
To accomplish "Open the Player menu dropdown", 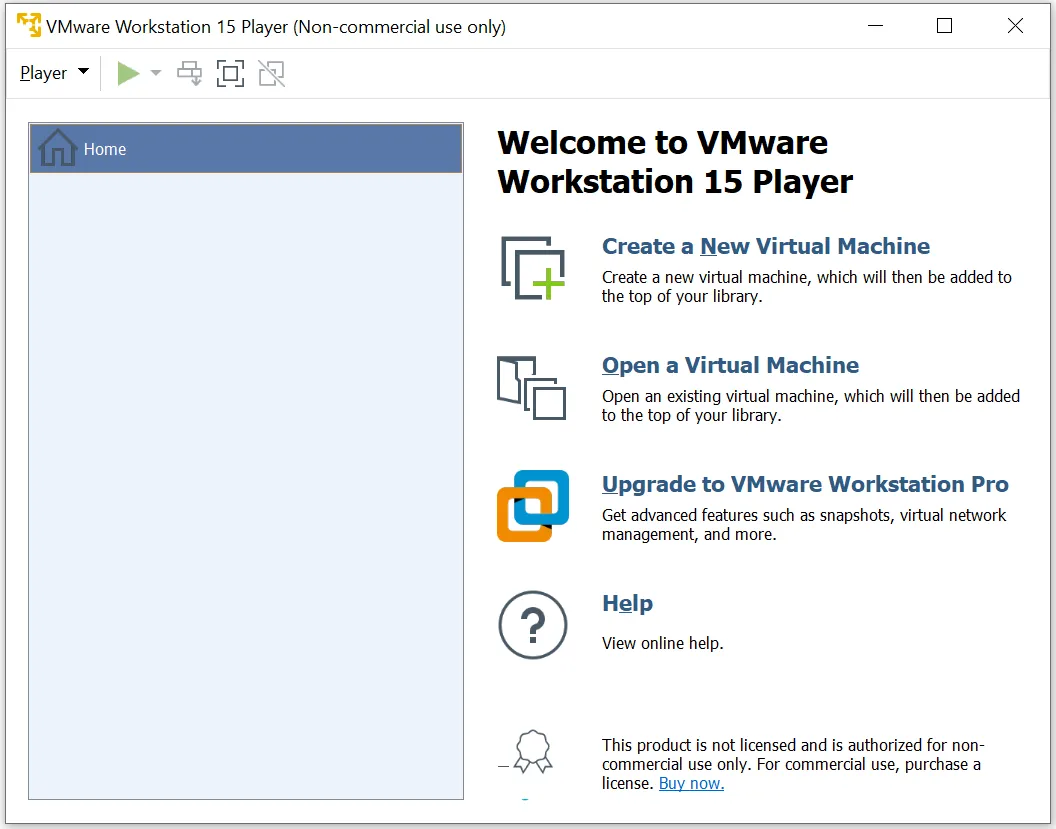I will tap(54, 73).
